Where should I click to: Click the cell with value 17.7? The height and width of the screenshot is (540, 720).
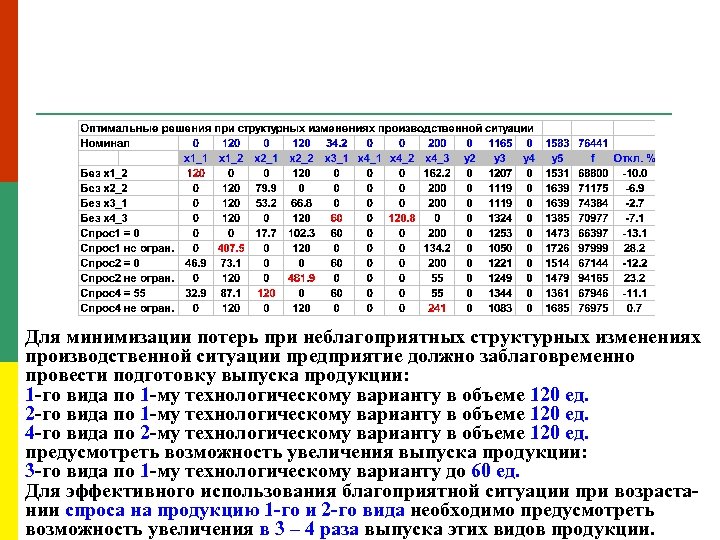coord(266,233)
